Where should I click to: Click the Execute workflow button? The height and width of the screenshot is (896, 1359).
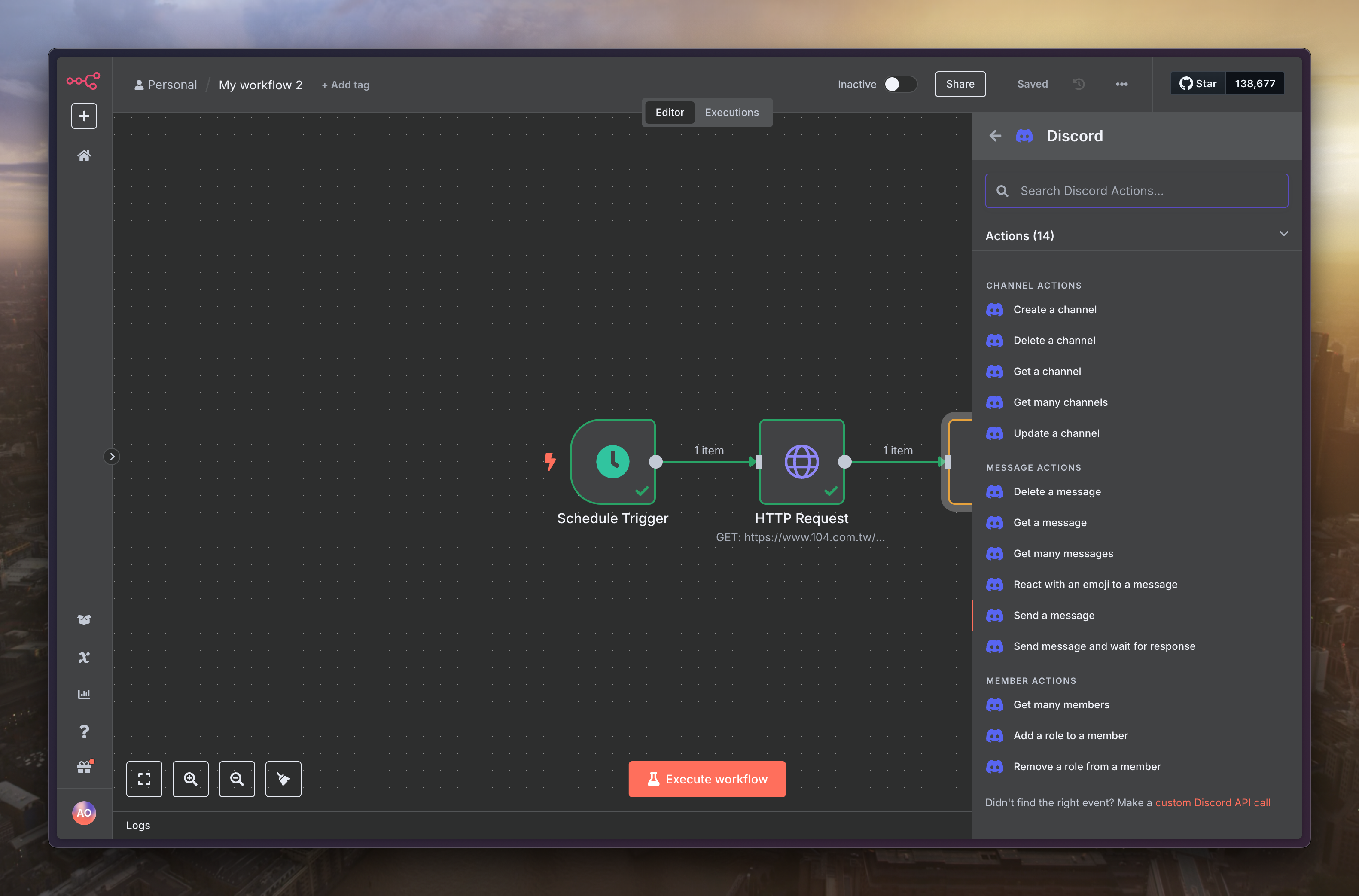[707, 779]
